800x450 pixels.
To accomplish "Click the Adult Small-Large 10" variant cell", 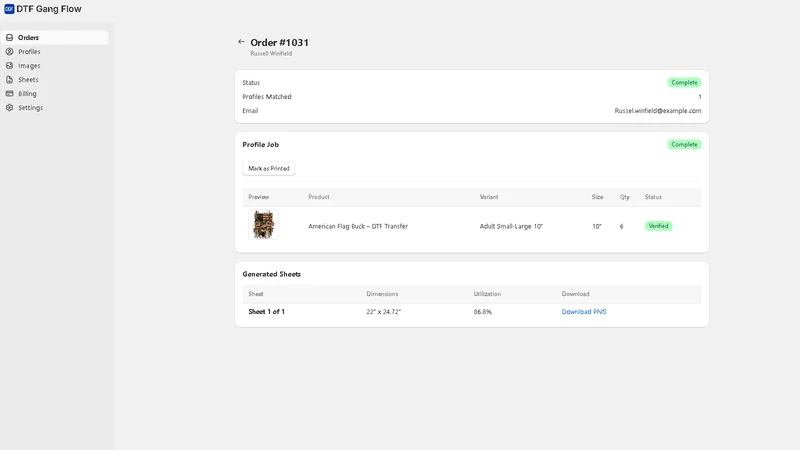I will click(511, 226).
